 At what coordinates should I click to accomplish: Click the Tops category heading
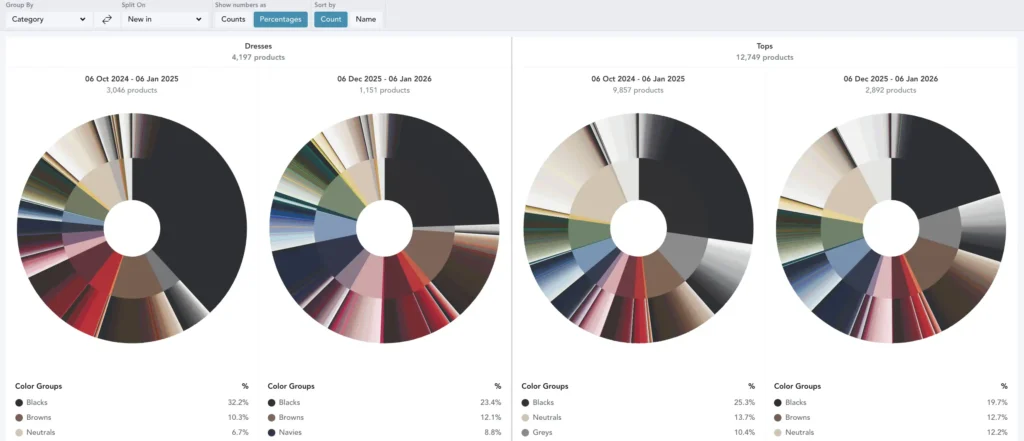coord(765,46)
